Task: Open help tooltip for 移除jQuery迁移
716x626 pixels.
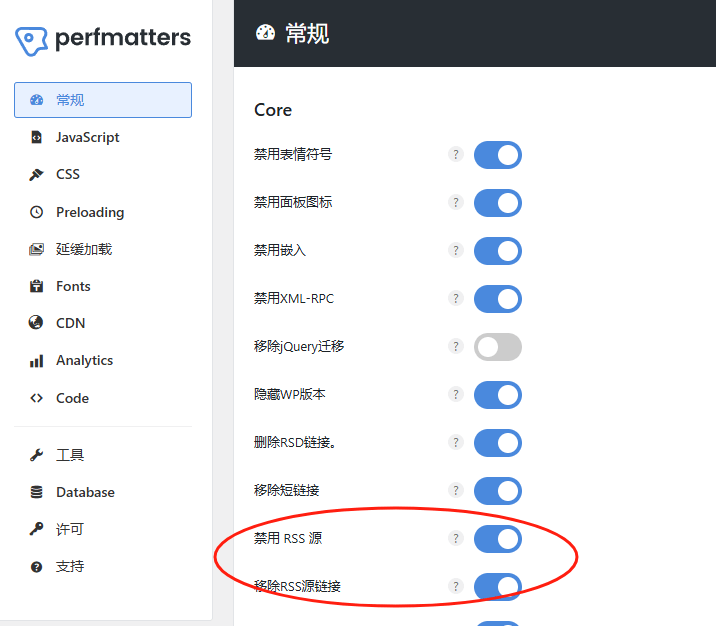Action: coord(456,346)
